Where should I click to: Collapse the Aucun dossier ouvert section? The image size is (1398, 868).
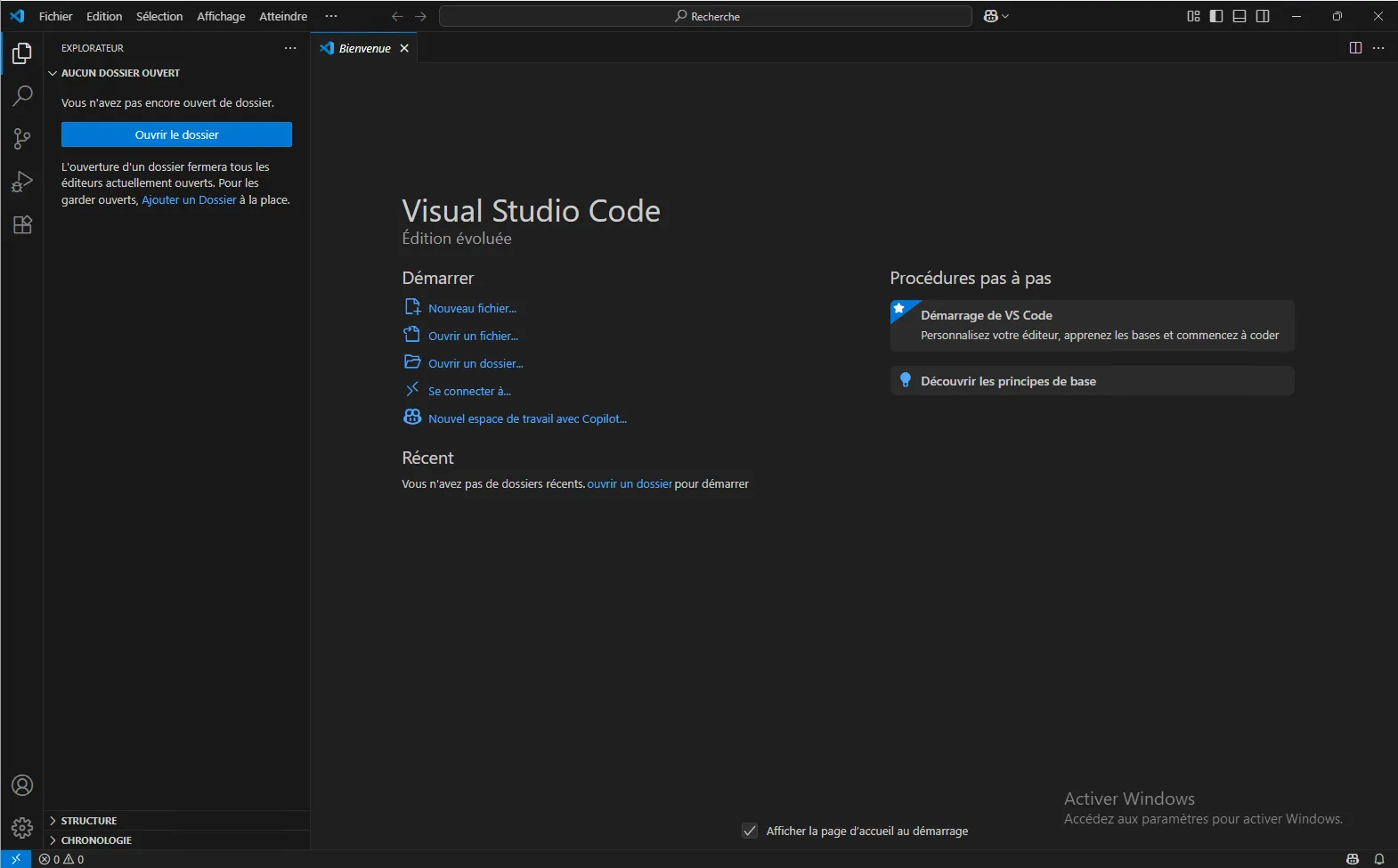point(120,73)
